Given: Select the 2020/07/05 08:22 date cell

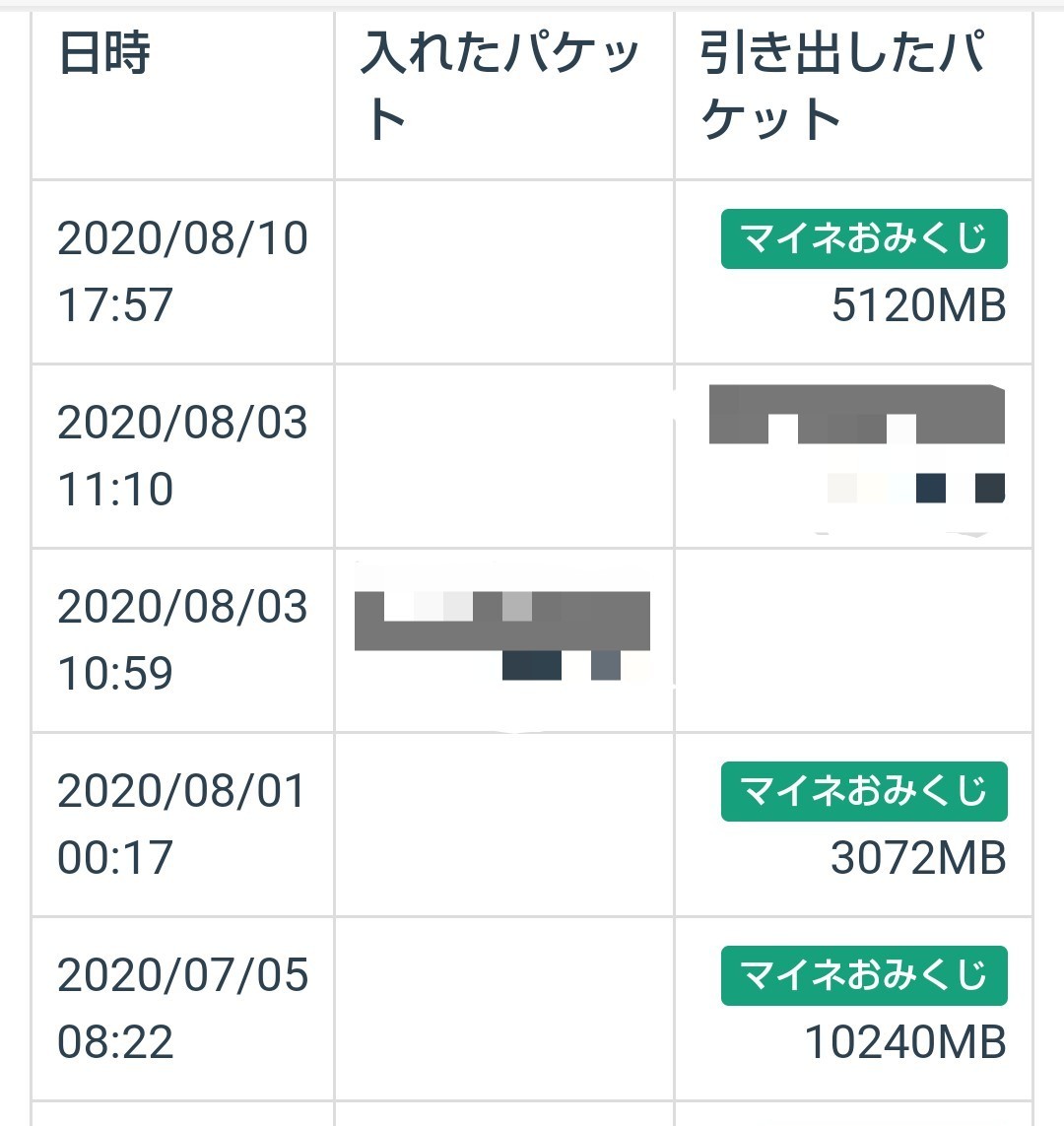Looking at the screenshot, I should (x=182, y=1008).
